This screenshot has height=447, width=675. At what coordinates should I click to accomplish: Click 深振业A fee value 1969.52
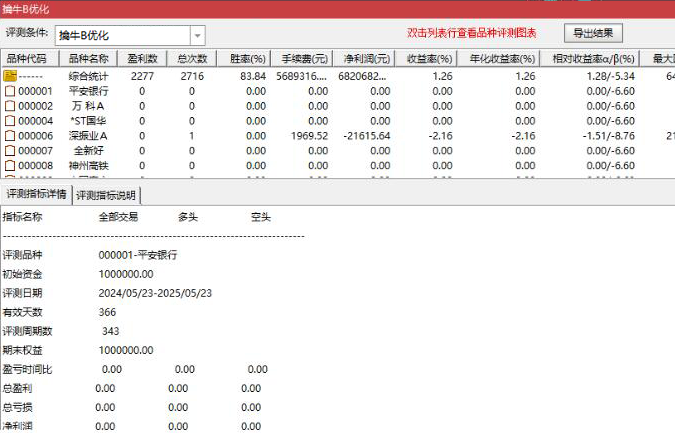[x=310, y=136]
